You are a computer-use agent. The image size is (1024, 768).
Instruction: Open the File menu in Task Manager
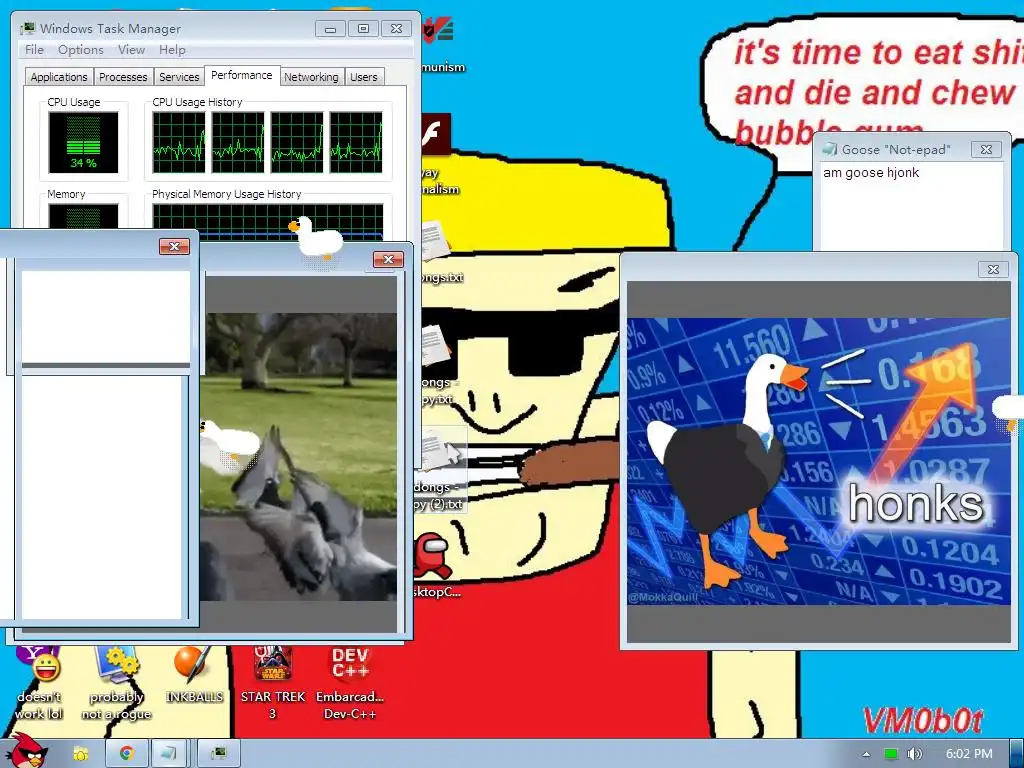click(x=34, y=50)
